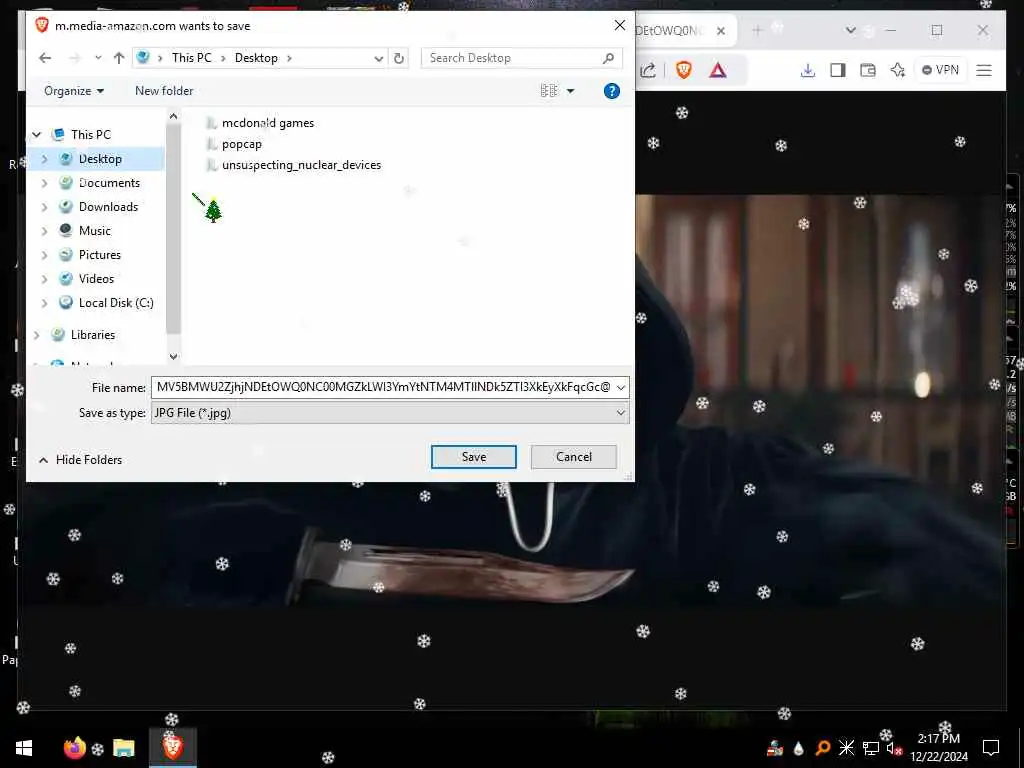Close the current Brave browser tab
This screenshot has height=768, width=1024.
721,31
